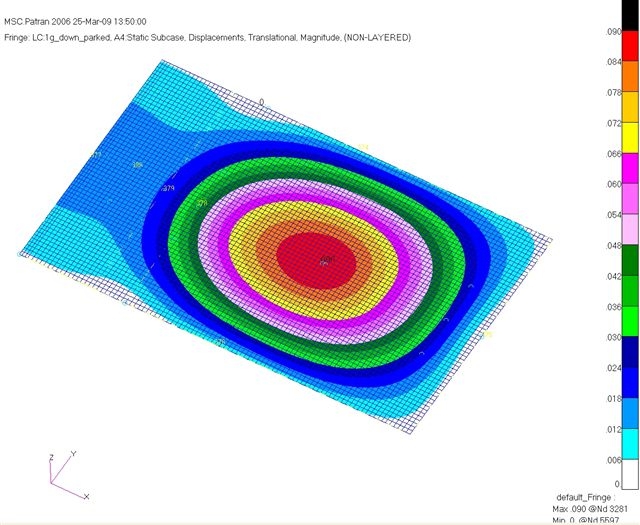640x525 pixels.
Task: Click the white legend swatch above 0
Action: [630, 474]
